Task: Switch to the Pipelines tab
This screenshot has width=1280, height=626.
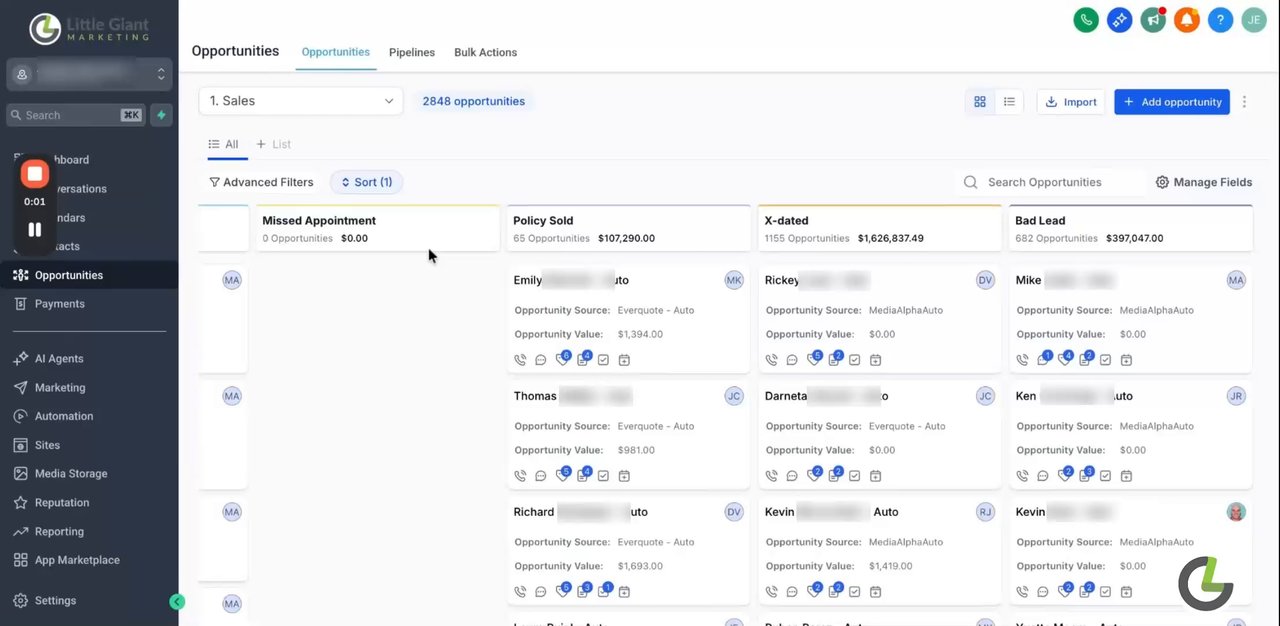Action: click(x=412, y=52)
